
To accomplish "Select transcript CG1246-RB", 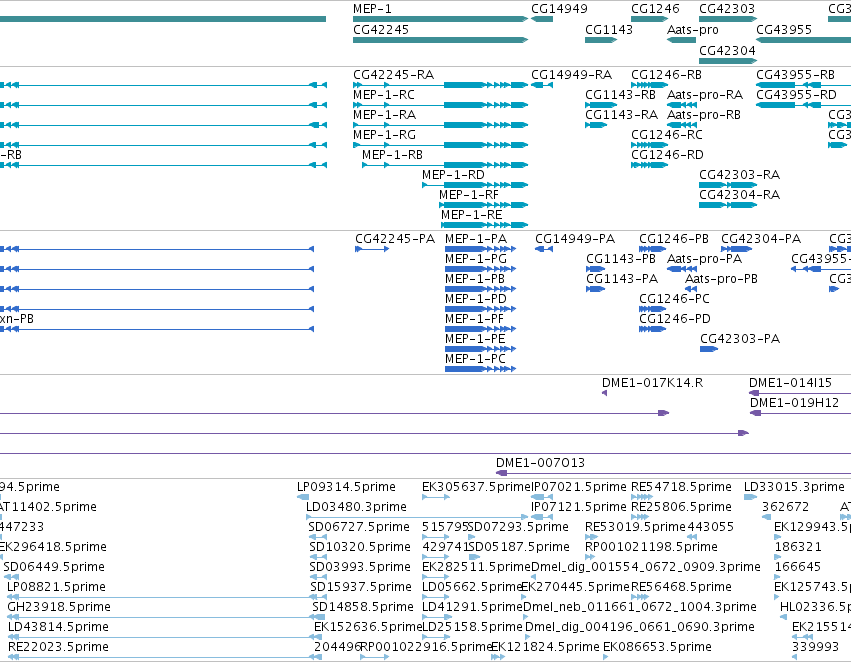I will pos(649,85).
